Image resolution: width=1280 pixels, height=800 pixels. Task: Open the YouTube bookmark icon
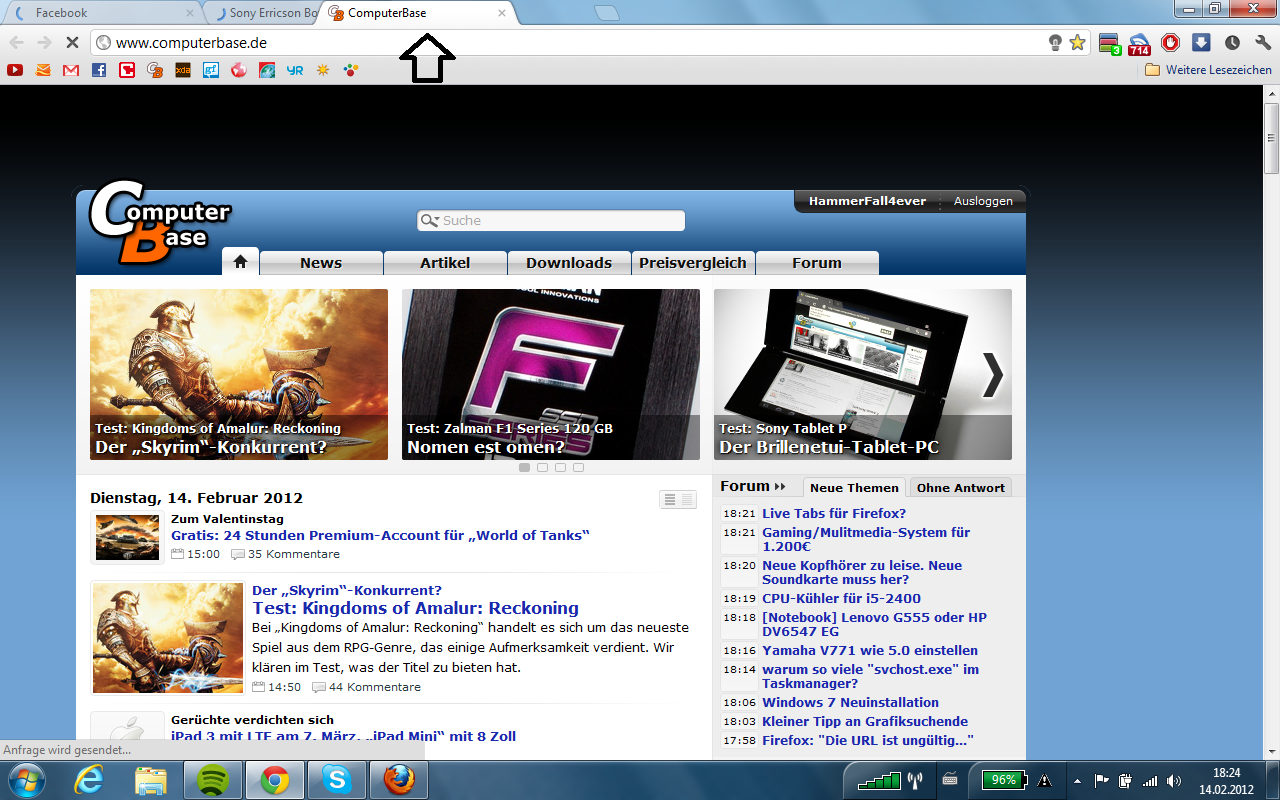pyautogui.click(x=15, y=70)
